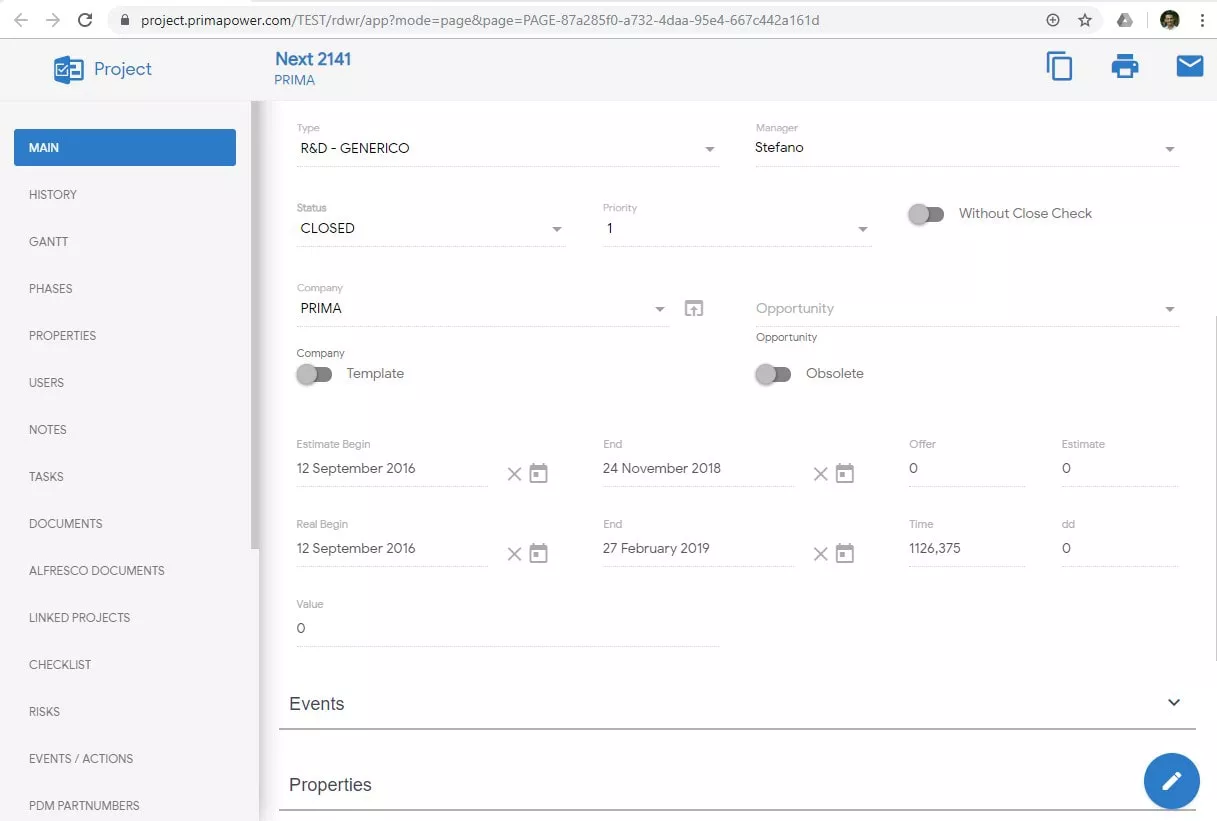The width and height of the screenshot is (1217, 821).
Task: Open the Opportunity dropdown
Action: click(967, 308)
